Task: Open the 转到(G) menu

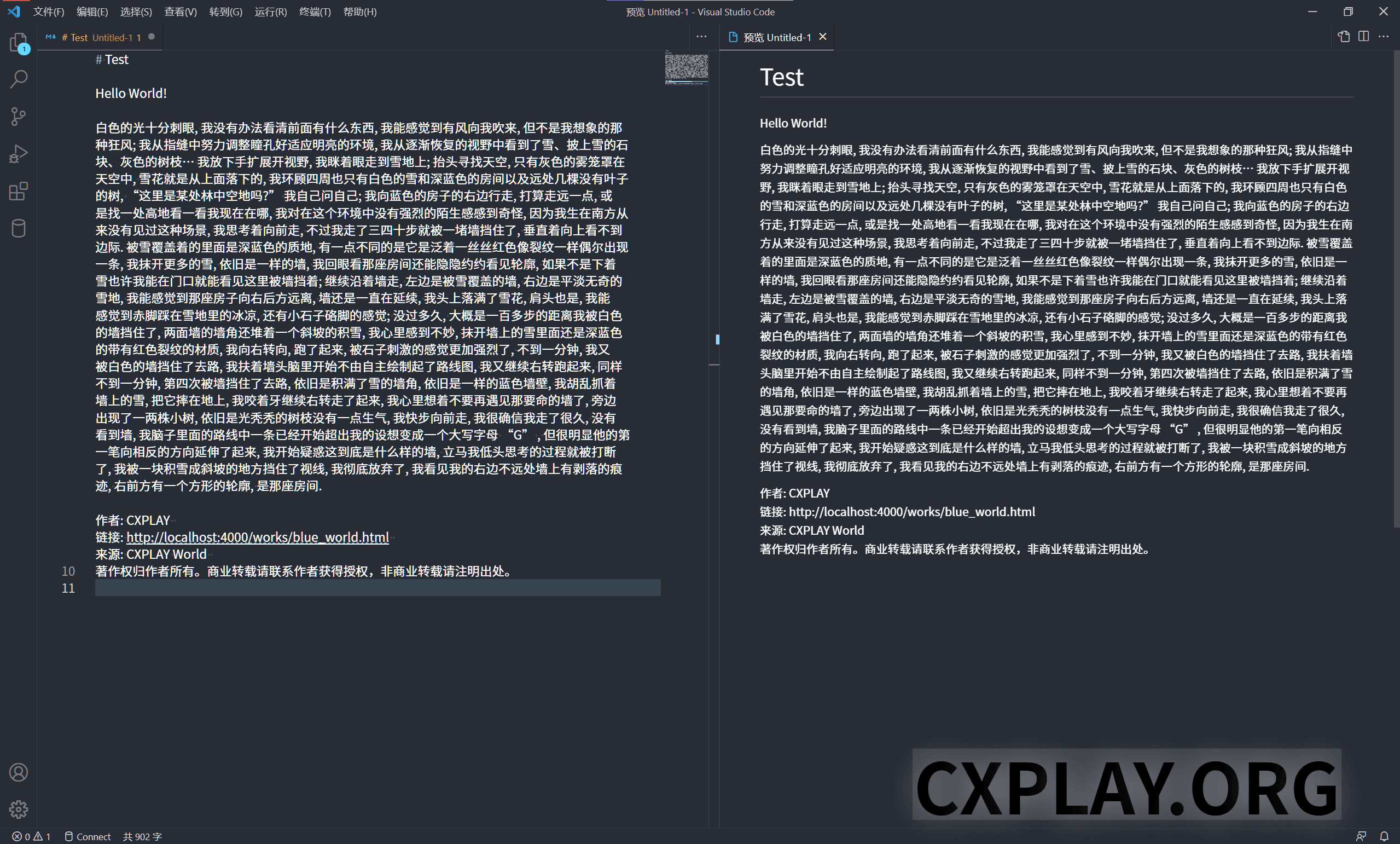Action: 225,11
